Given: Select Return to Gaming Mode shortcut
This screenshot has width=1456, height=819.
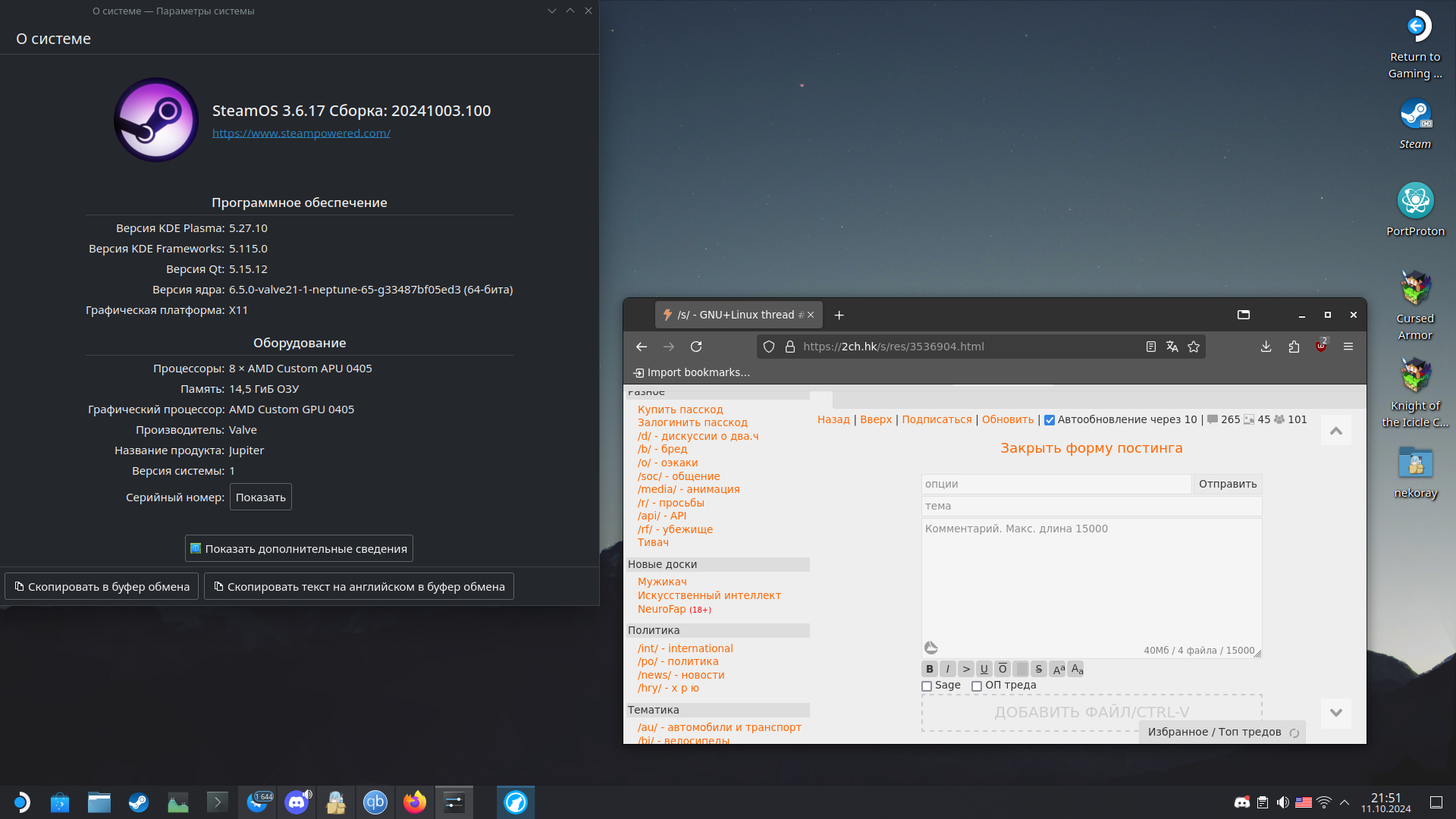Looking at the screenshot, I should pos(1415,45).
